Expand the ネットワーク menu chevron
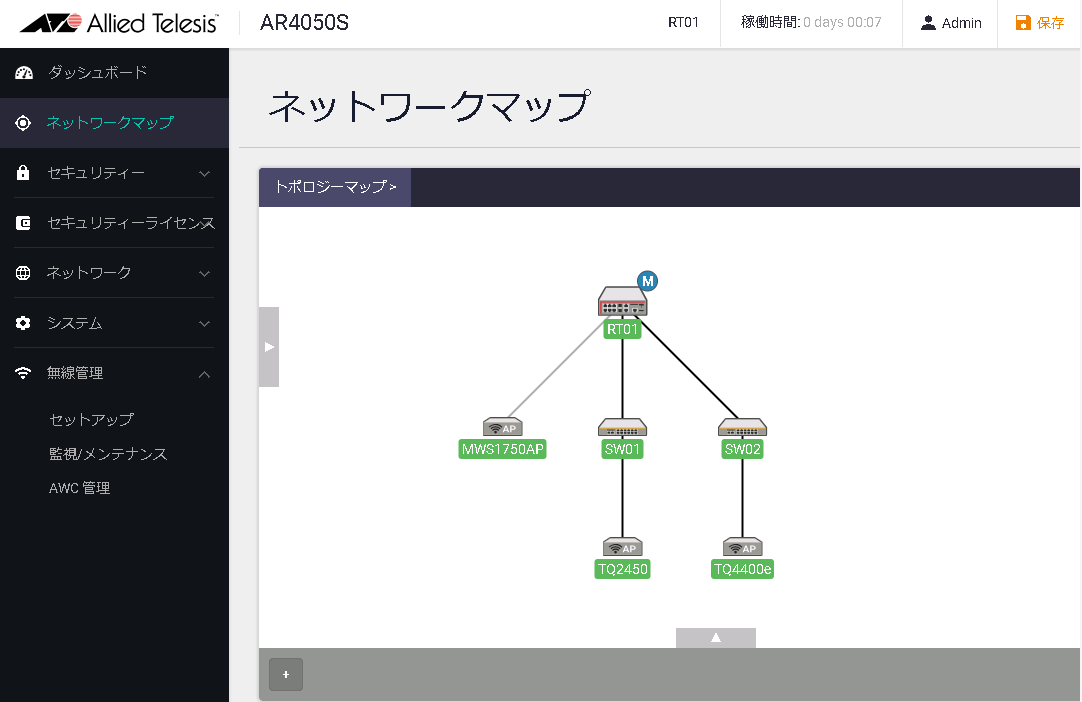This screenshot has width=1082, height=702. click(204, 273)
